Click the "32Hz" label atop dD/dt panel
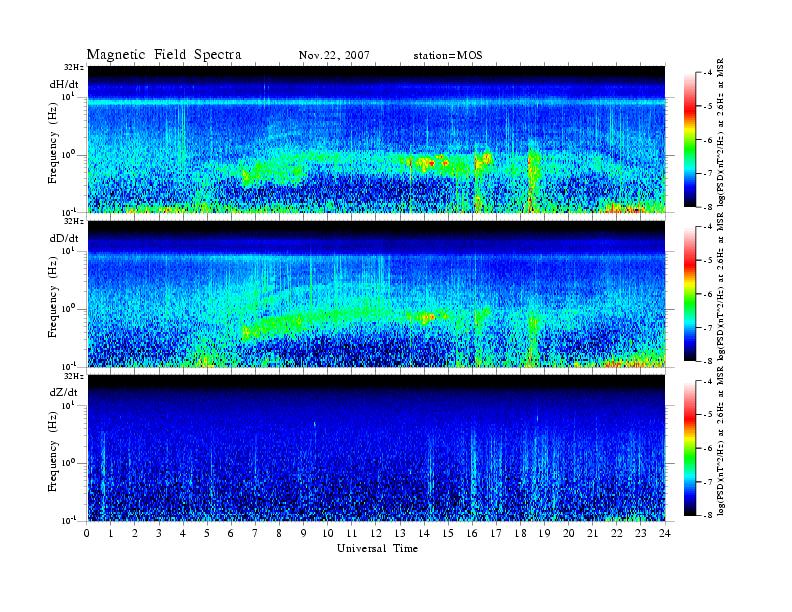The height and width of the screenshot is (612, 792). pyautogui.click(x=74, y=221)
